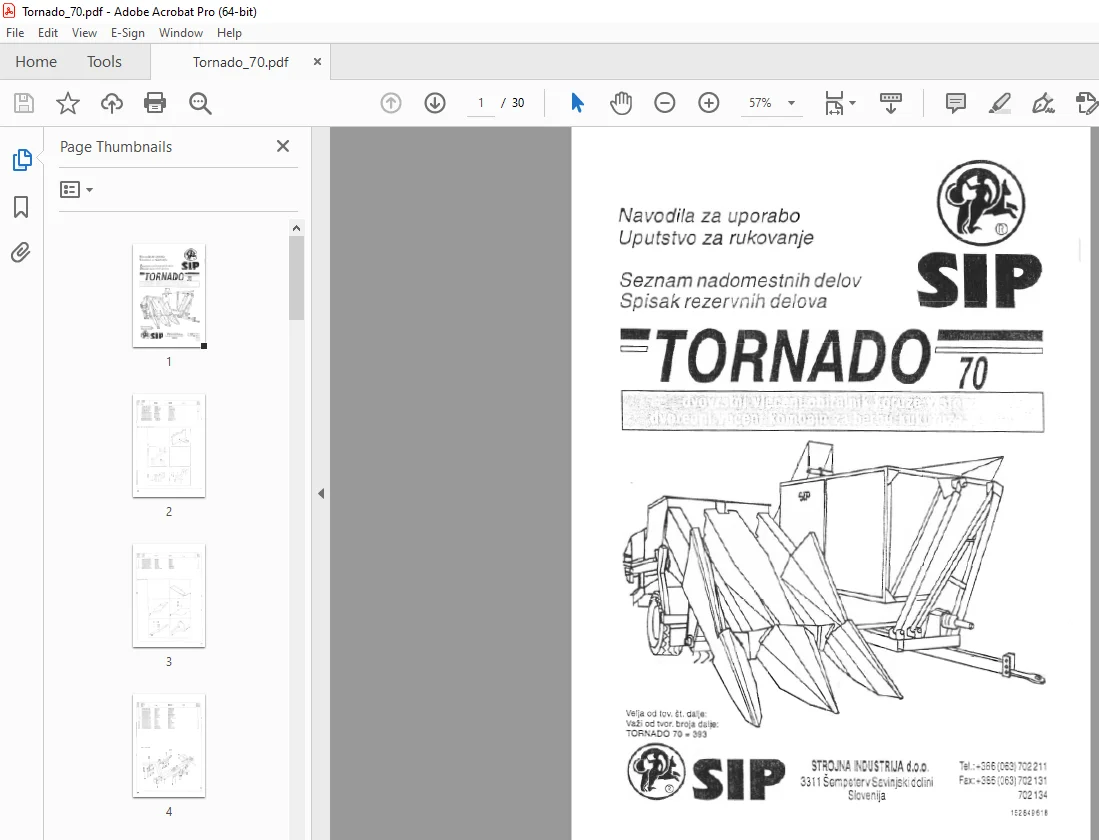Click the thumbnails panel scrollbar handle
The image size is (1099, 840).
click(x=296, y=278)
